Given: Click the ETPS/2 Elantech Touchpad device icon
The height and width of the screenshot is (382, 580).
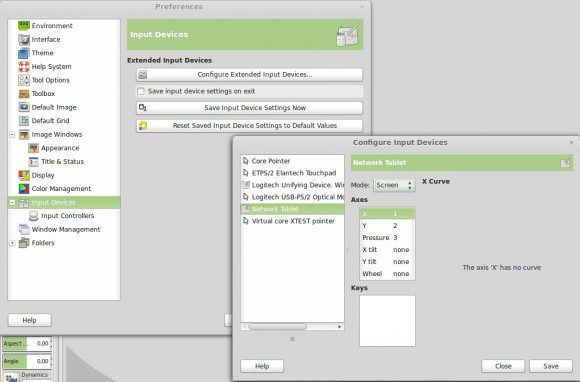Looking at the screenshot, I should (246, 173).
